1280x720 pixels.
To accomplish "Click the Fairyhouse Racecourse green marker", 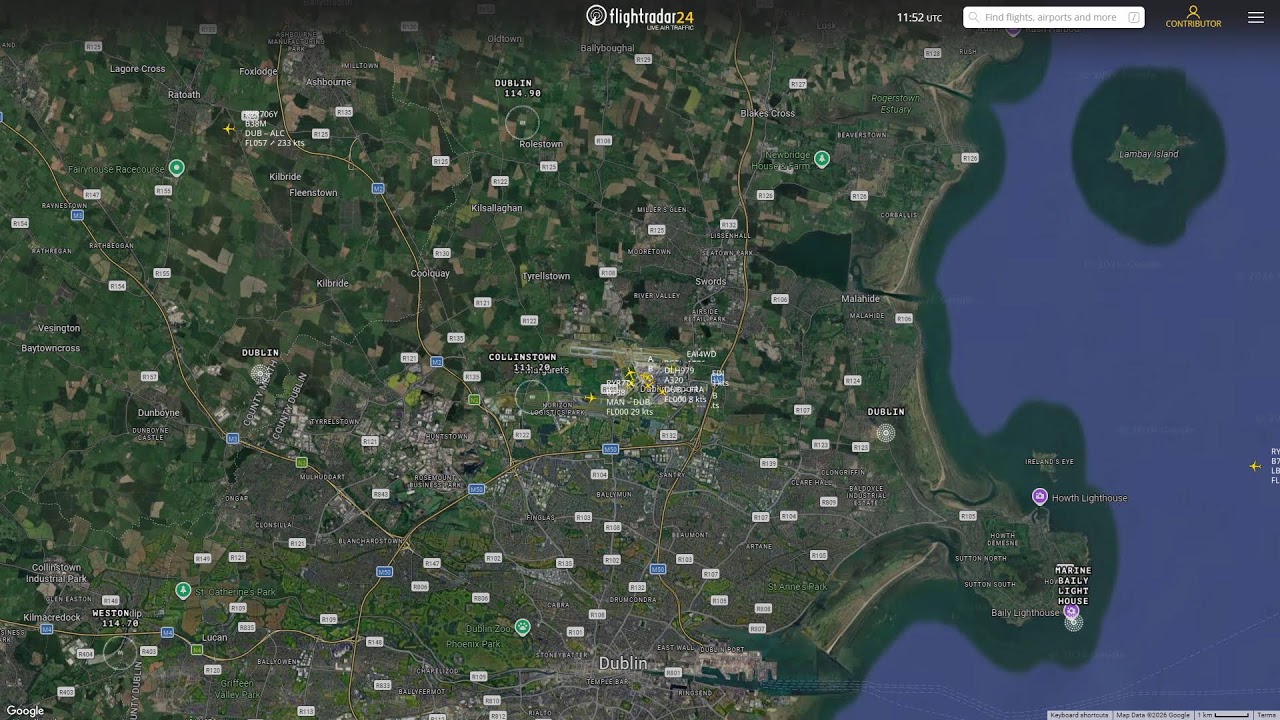I will (177, 168).
